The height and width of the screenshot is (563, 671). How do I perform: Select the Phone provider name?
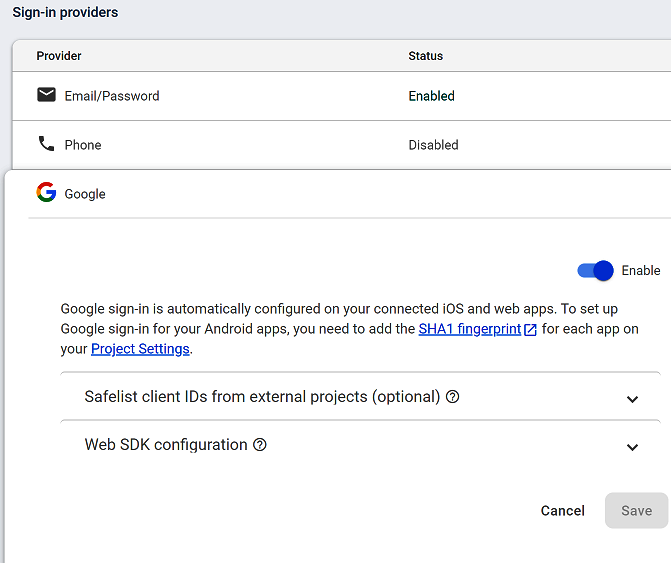click(83, 145)
